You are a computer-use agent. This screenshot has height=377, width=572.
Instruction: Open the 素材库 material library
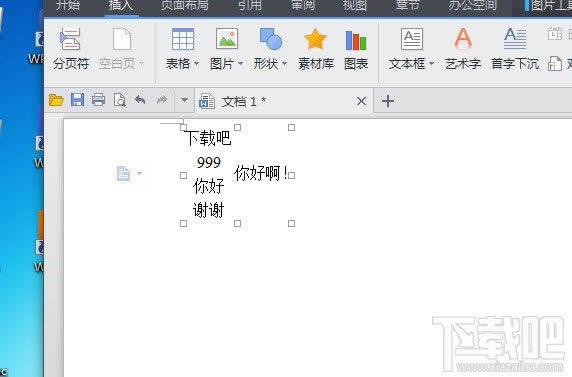click(316, 49)
